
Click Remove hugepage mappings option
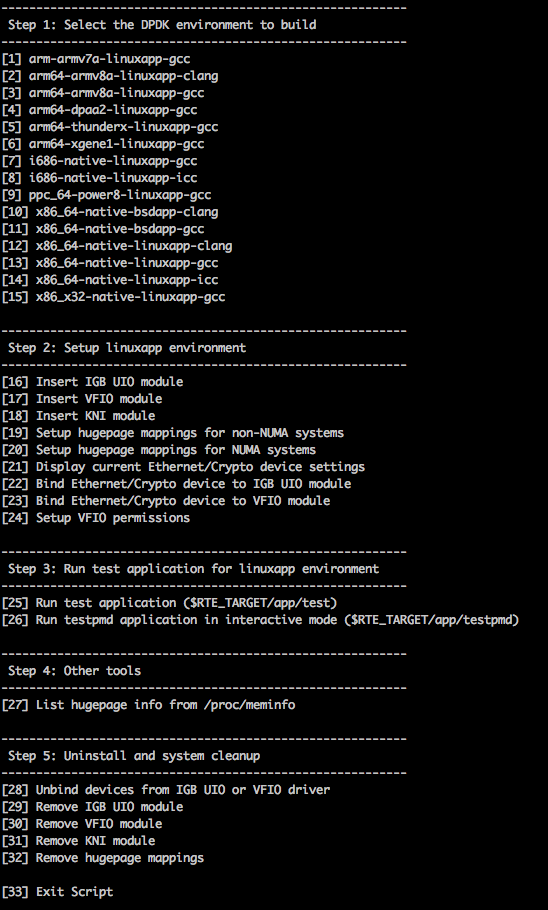(103, 858)
